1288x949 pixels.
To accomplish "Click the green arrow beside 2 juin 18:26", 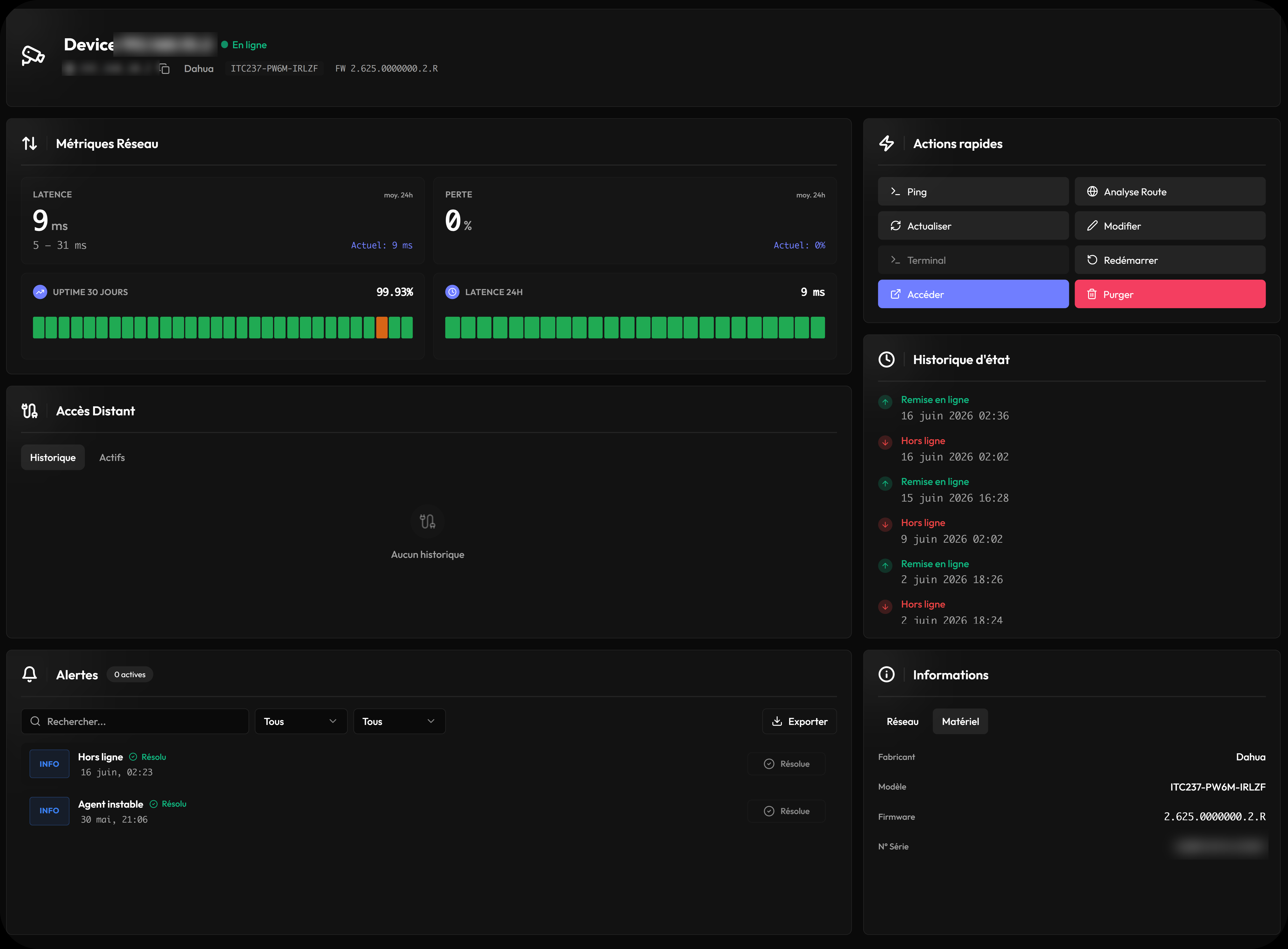I will pyautogui.click(x=885, y=566).
